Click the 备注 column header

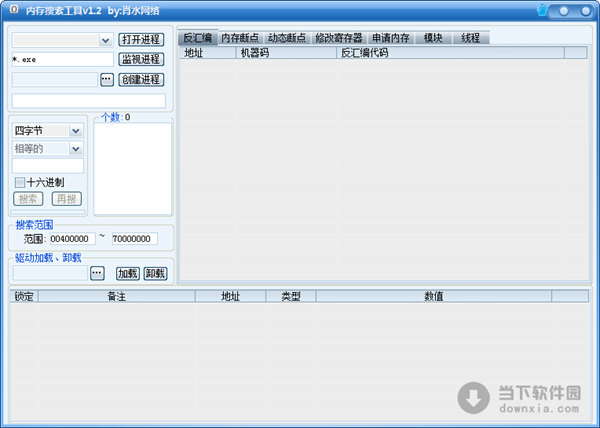[117, 296]
